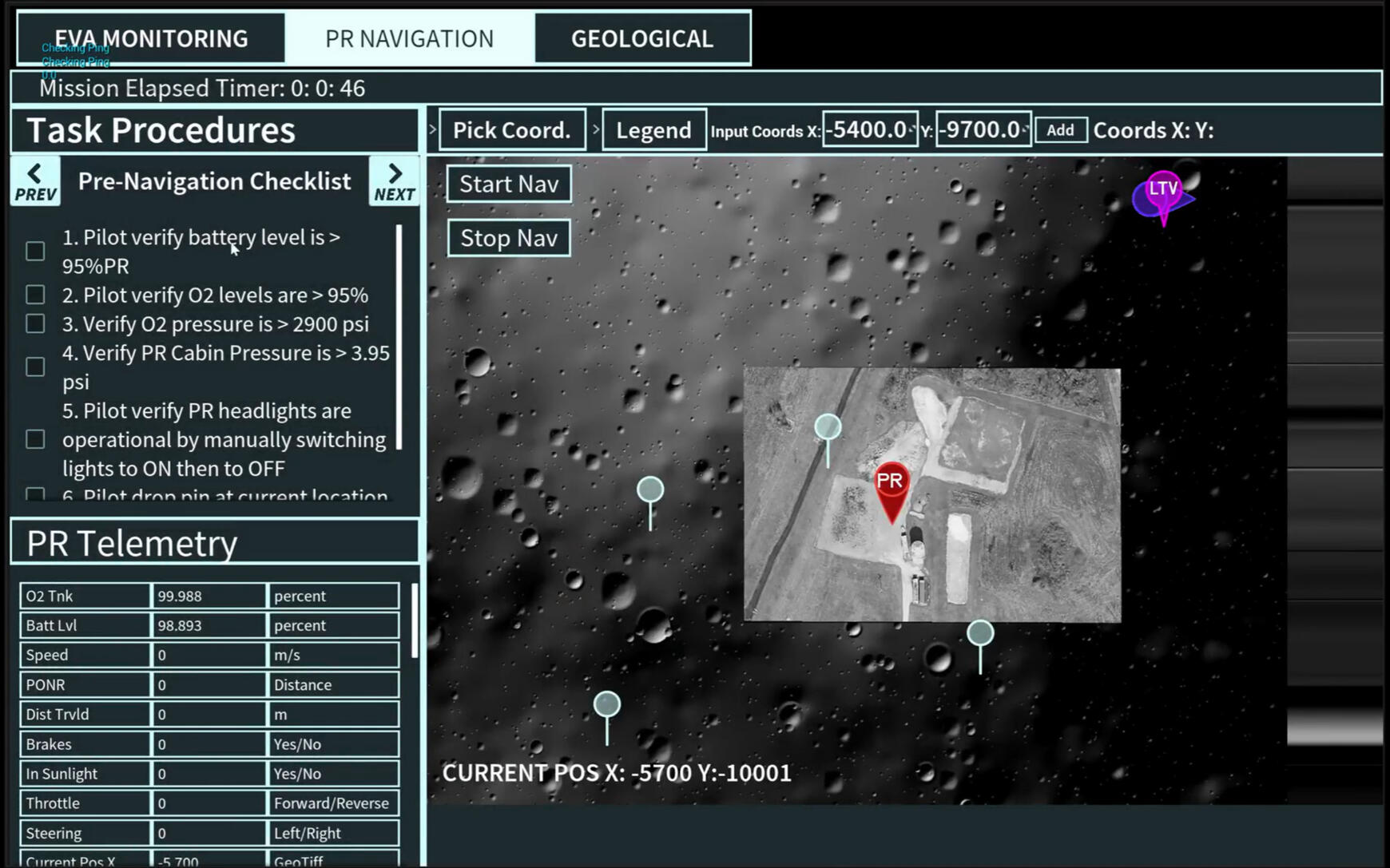Select the waypoint pin below the aerial image

[980, 636]
